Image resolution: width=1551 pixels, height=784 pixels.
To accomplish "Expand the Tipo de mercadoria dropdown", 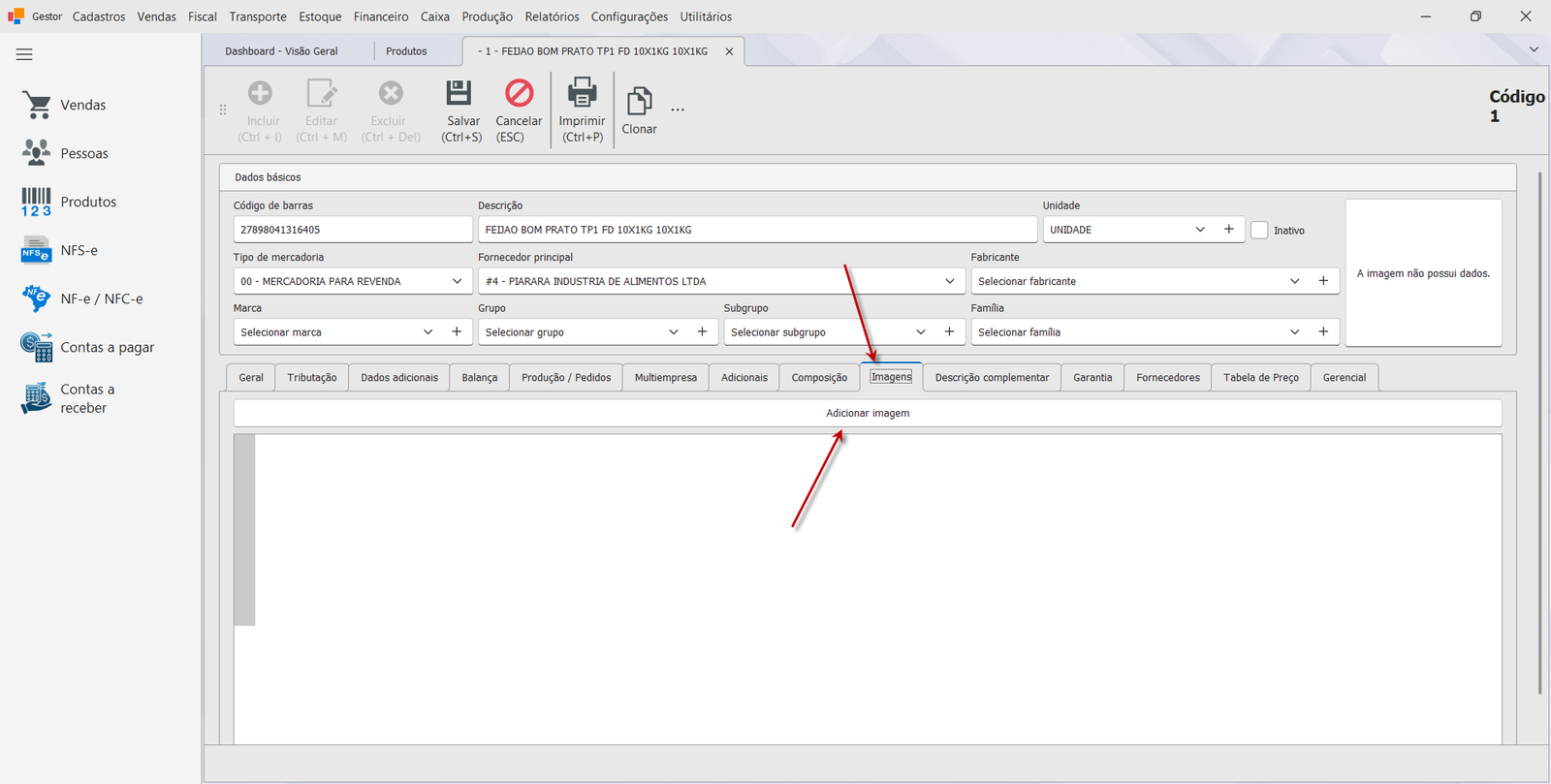I will click(458, 281).
